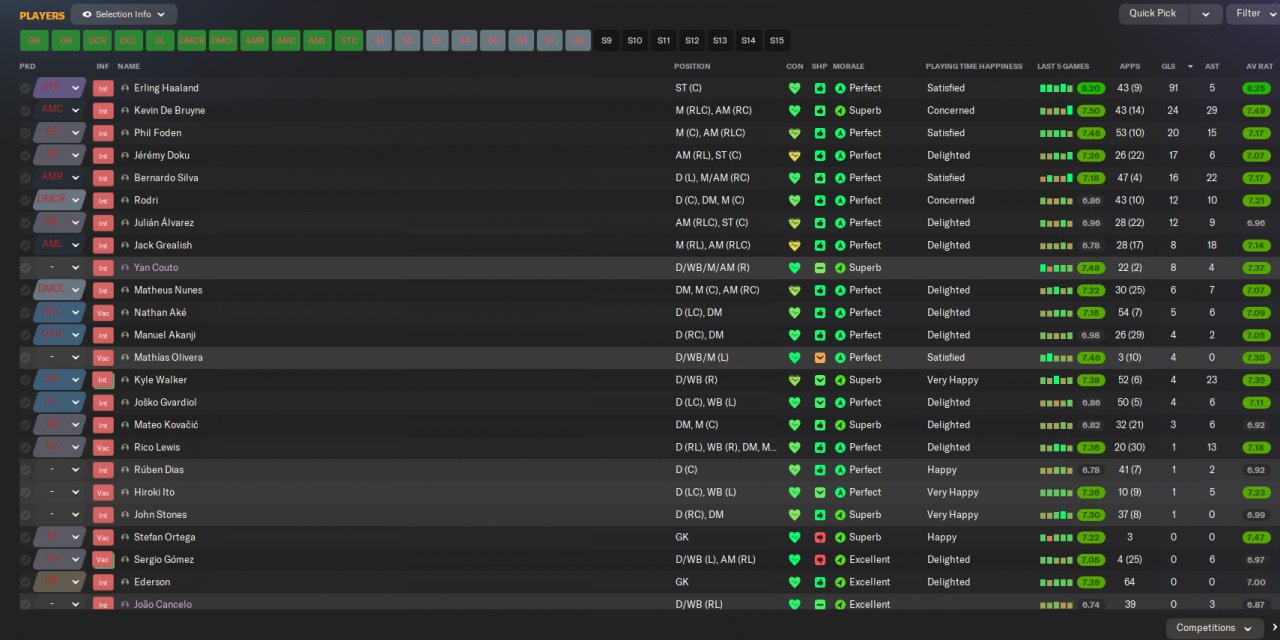Open Julián Álvarez's player profile
The image size is (1280, 640).
(164, 223)
